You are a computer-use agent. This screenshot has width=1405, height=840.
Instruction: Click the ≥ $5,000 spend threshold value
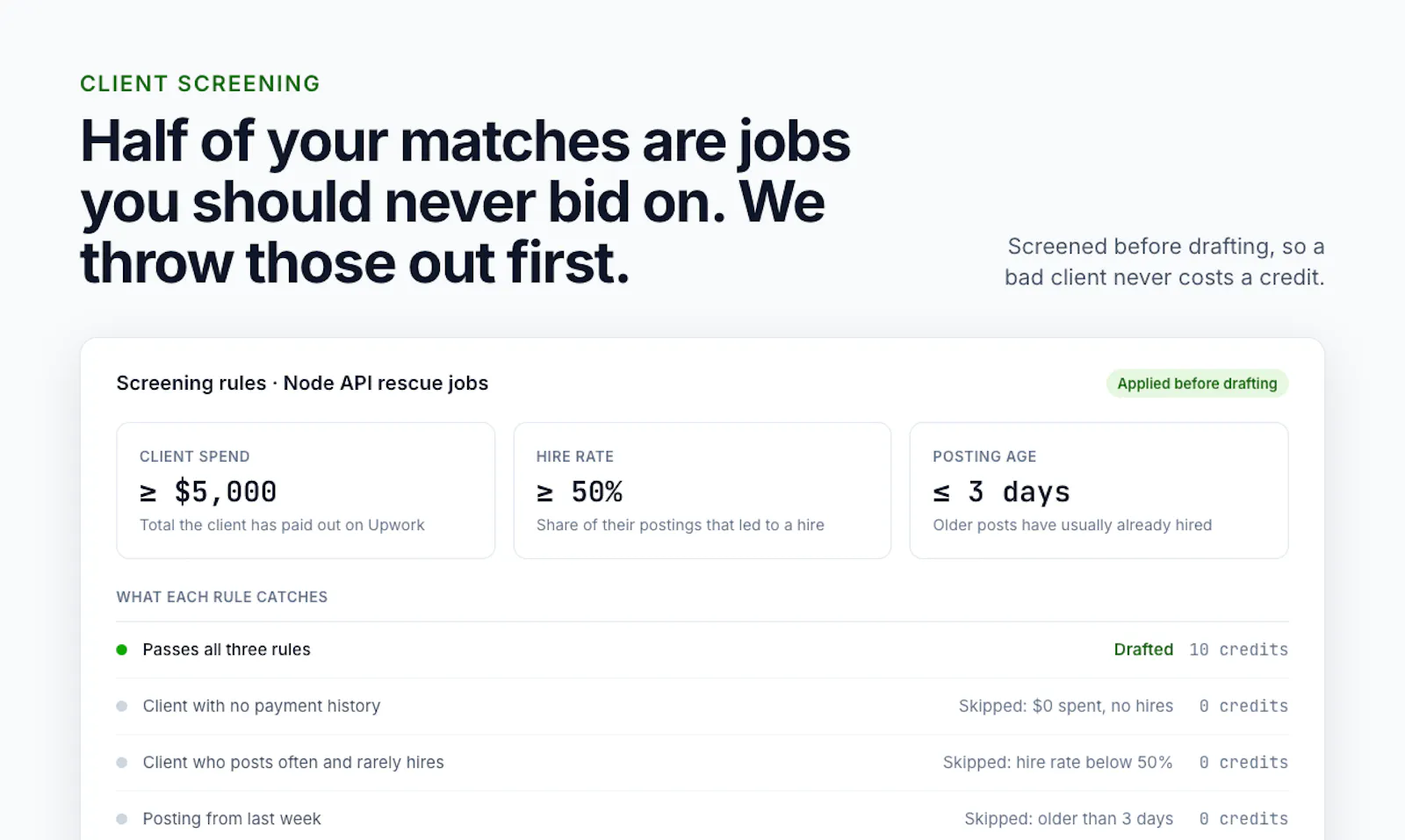click(208, 492)
